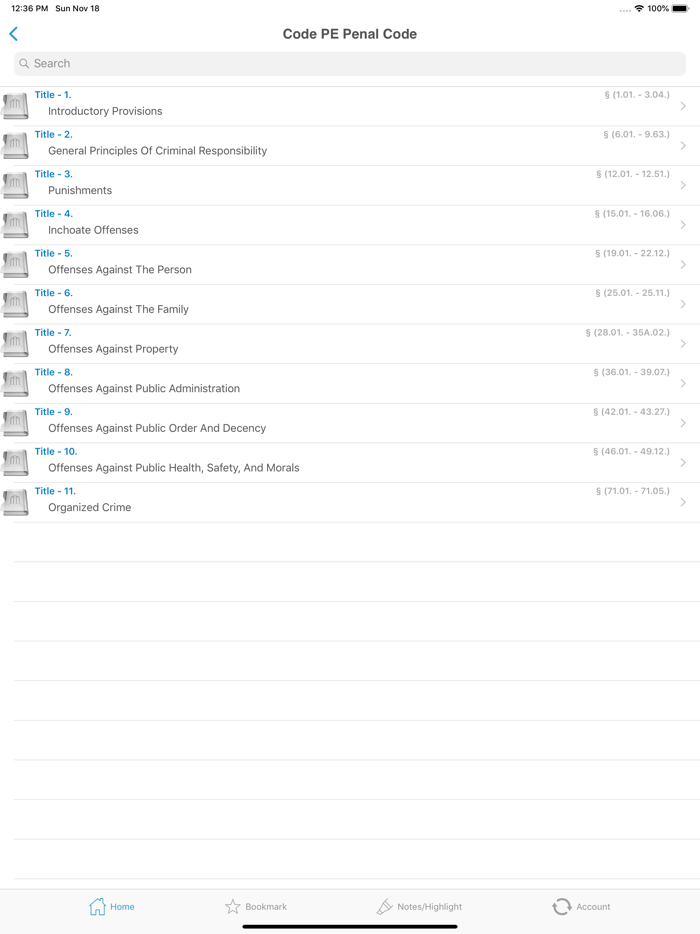Open Offenses Against The Person entry
This screenshot has width=700, height=934.
[120, 270]
